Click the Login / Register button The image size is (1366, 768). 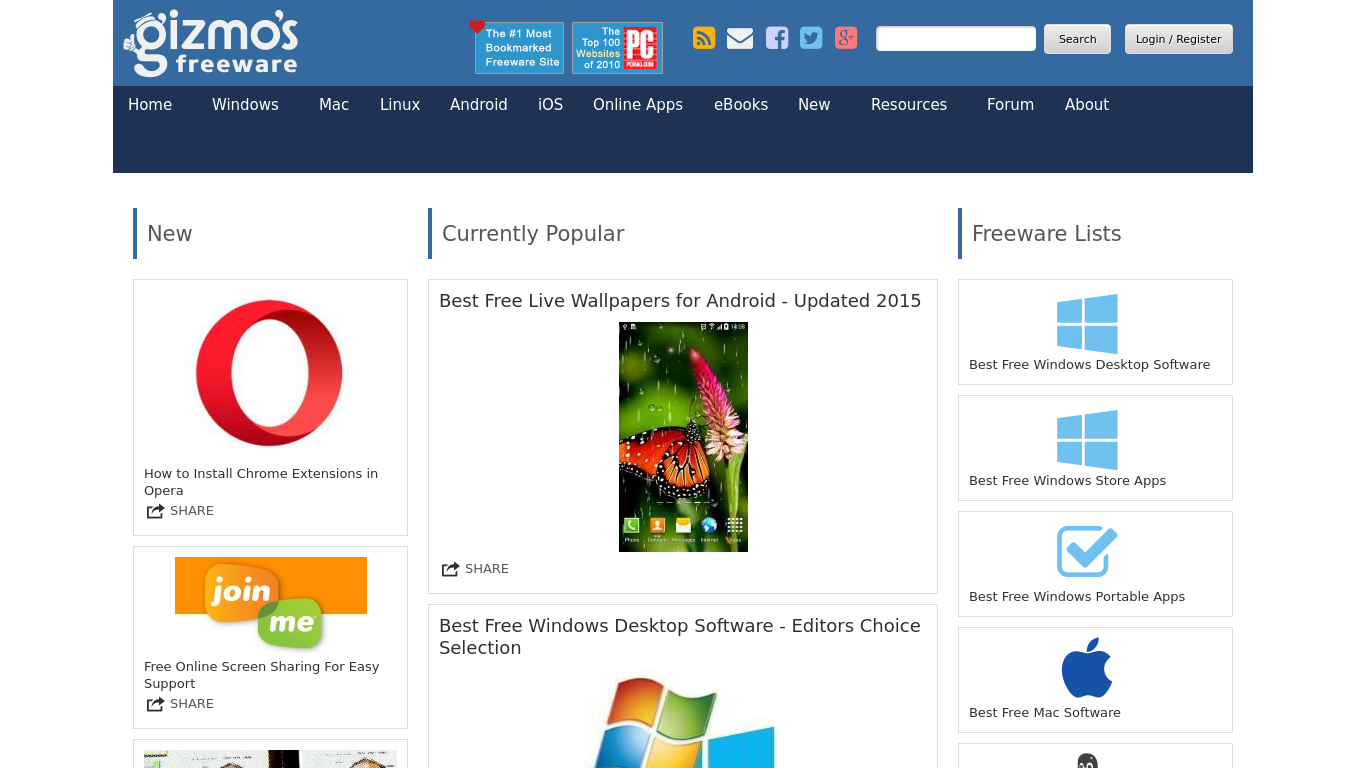point(1179,39)
